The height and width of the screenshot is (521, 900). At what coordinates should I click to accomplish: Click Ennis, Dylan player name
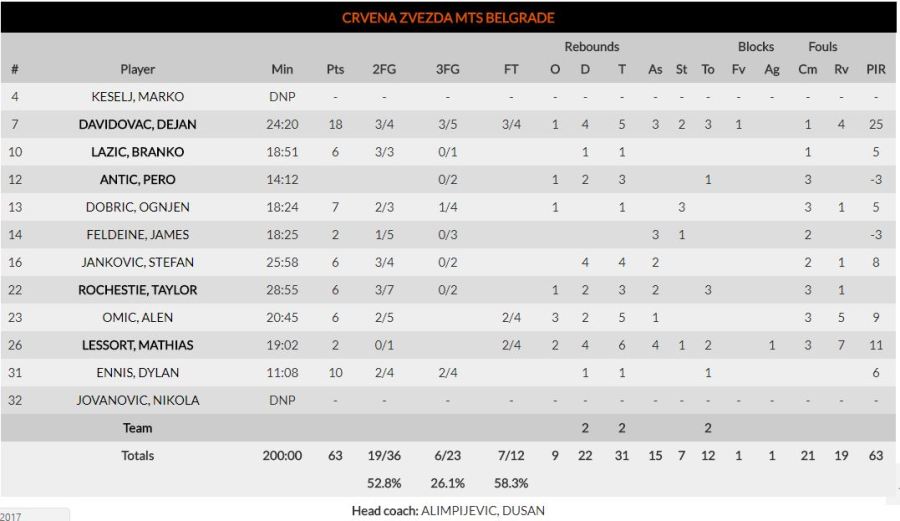[138, 373]
